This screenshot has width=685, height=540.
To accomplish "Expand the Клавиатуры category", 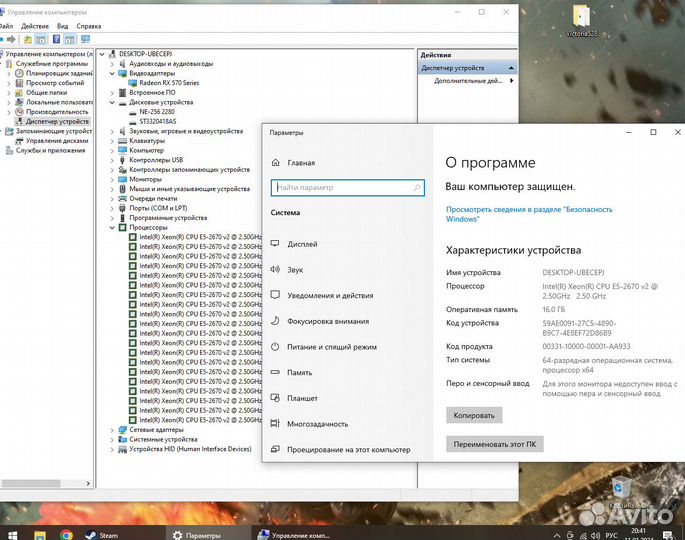I will point(112,141).
